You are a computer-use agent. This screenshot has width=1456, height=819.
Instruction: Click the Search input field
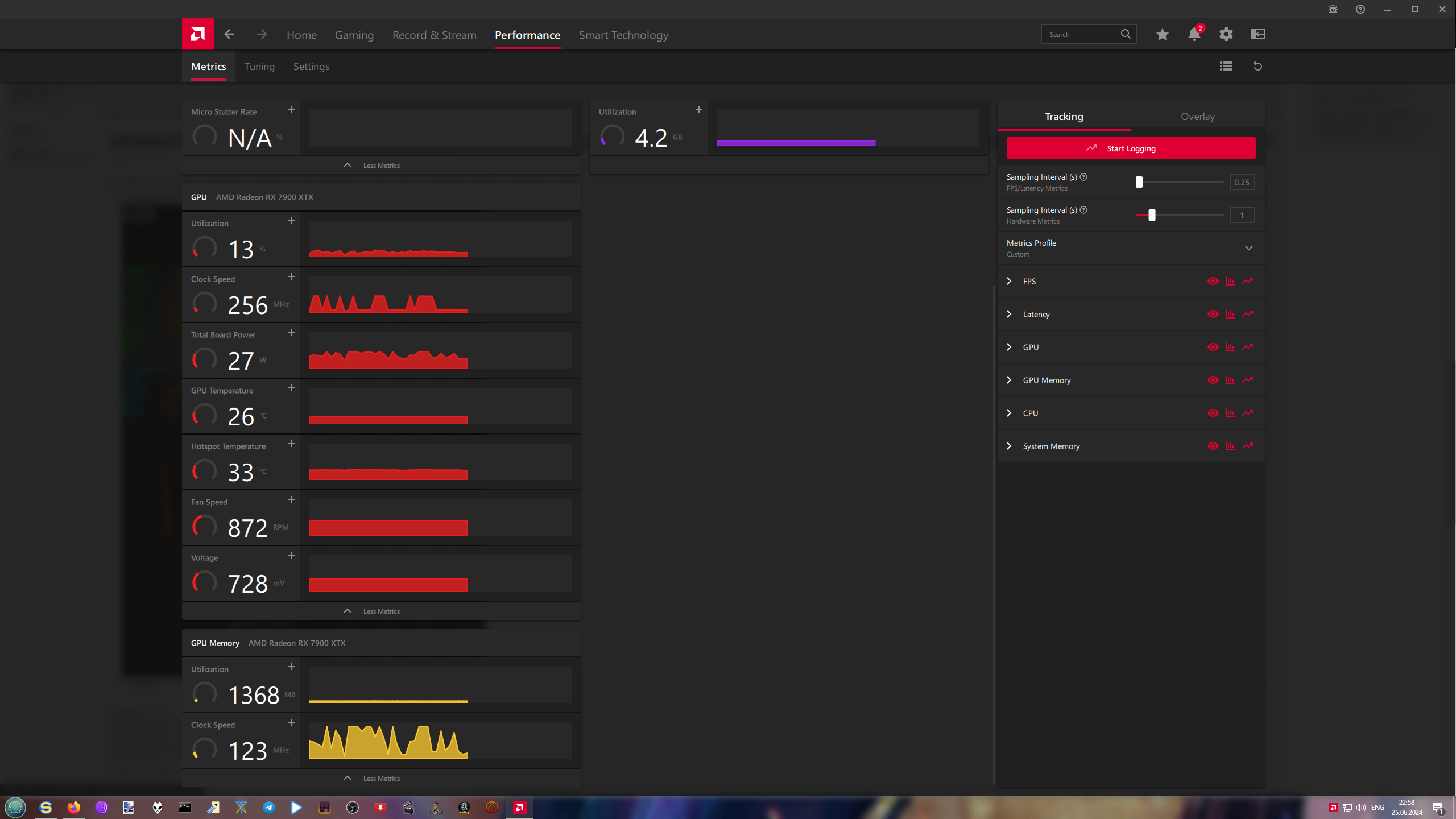(x=1081, y=35)
